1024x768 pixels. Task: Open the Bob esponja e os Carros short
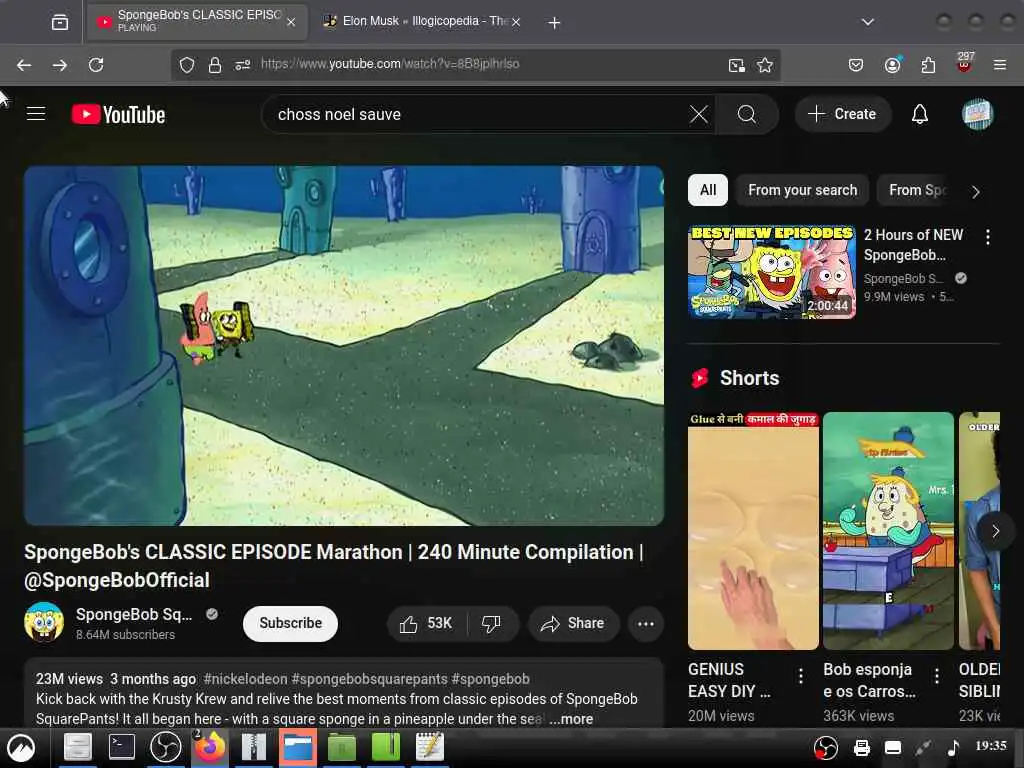pos(888,531)
